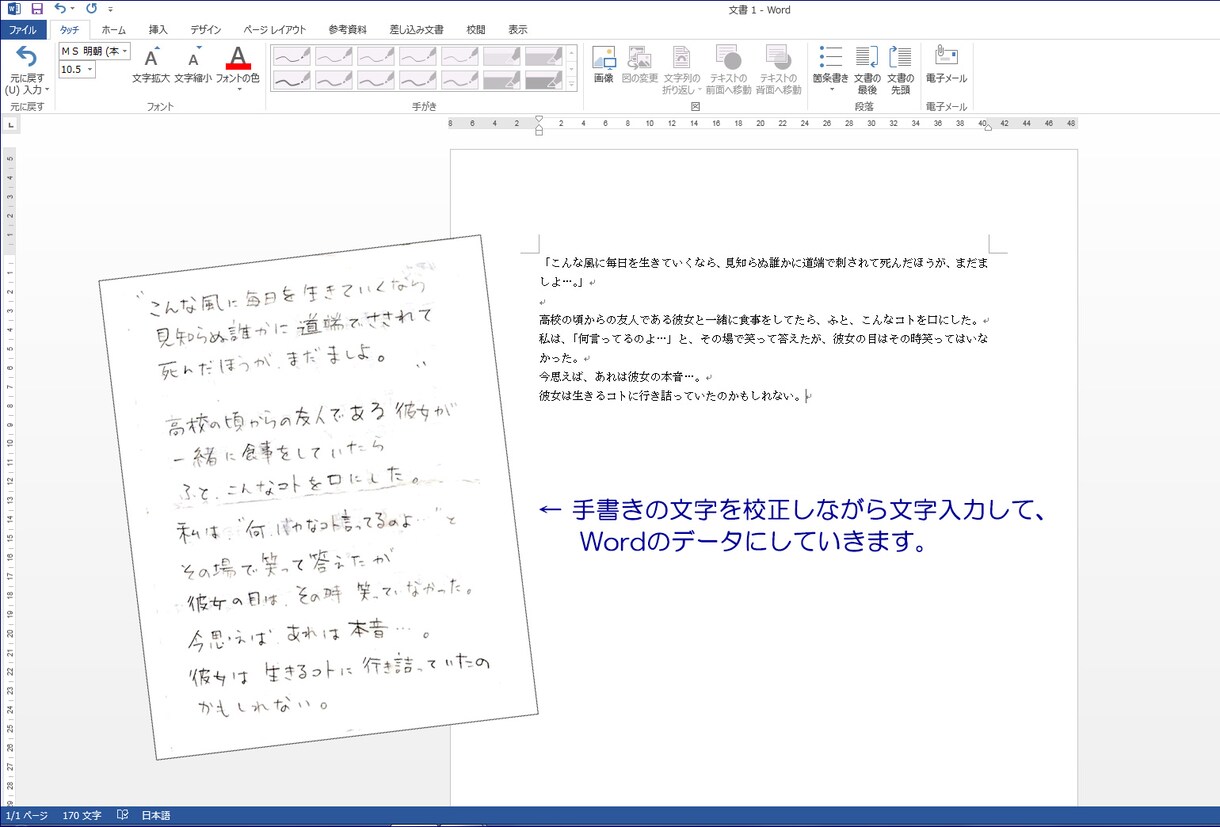Open the デザイン ribbon tab
Viewport: 1220px width, 827px height.
tap(206, 30)
